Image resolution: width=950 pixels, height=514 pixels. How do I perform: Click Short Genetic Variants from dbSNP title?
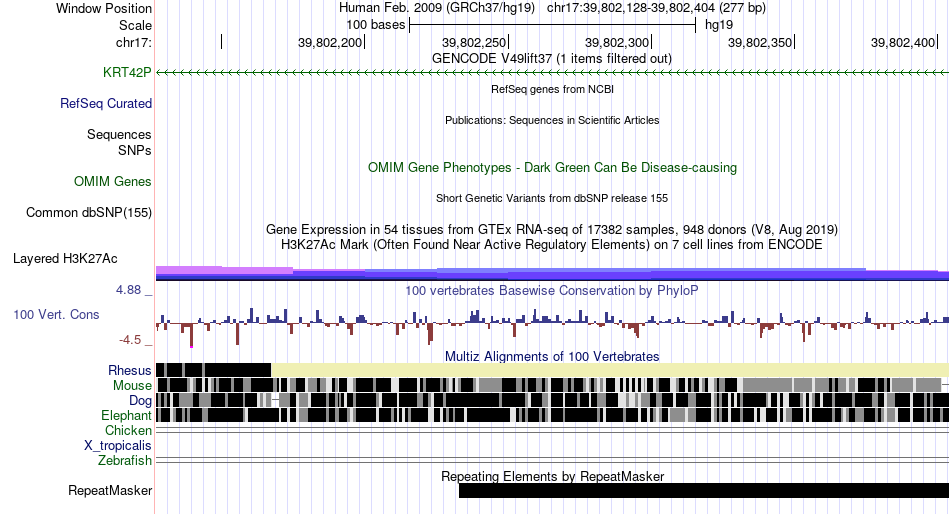click(x=552, y=198)
